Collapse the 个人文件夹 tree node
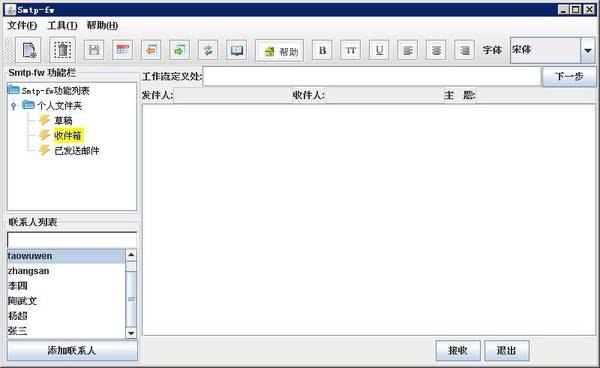Image resolution: width=600 pixels, height=368 pixels. click(14, 105)
